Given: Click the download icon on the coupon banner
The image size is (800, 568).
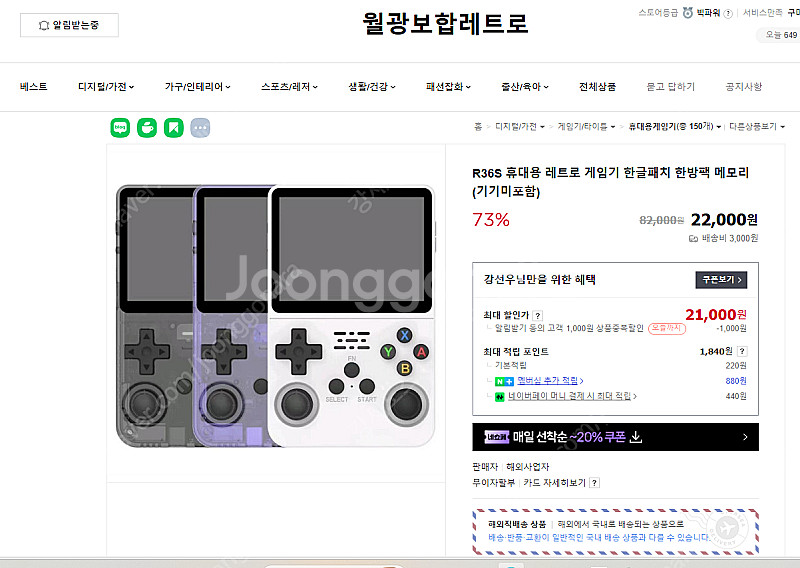Looking at the screenshot, I should pyautogui.click(x=636, y=437).
